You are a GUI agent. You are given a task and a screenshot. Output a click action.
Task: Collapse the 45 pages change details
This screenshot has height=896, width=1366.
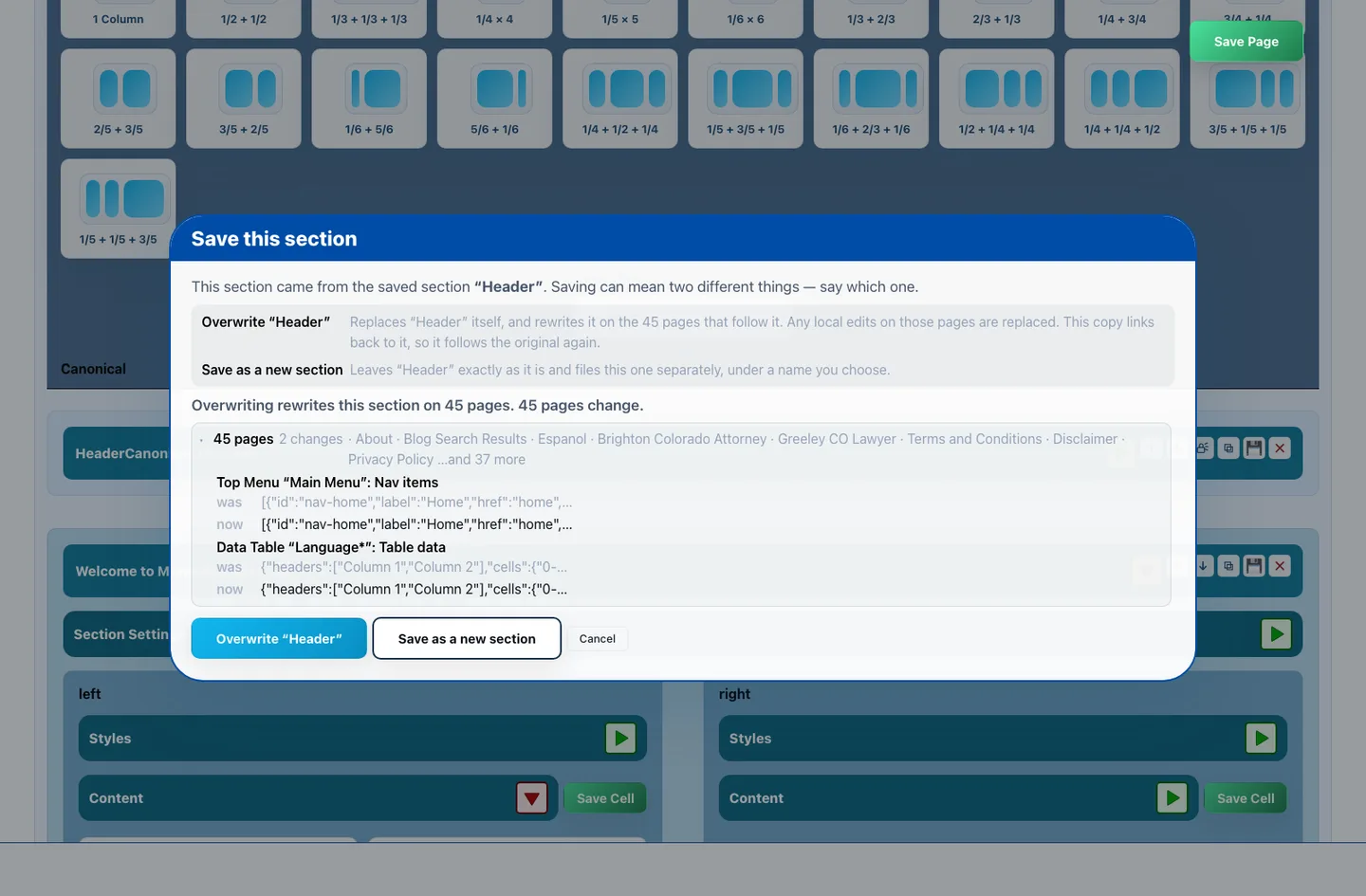(202, 440)
